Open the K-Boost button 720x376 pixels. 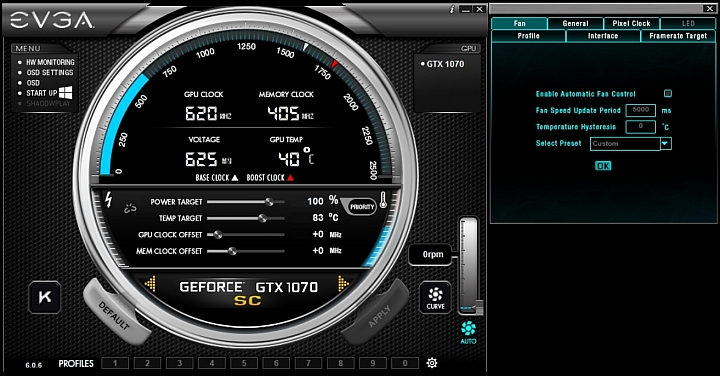[x=45, y=297]
